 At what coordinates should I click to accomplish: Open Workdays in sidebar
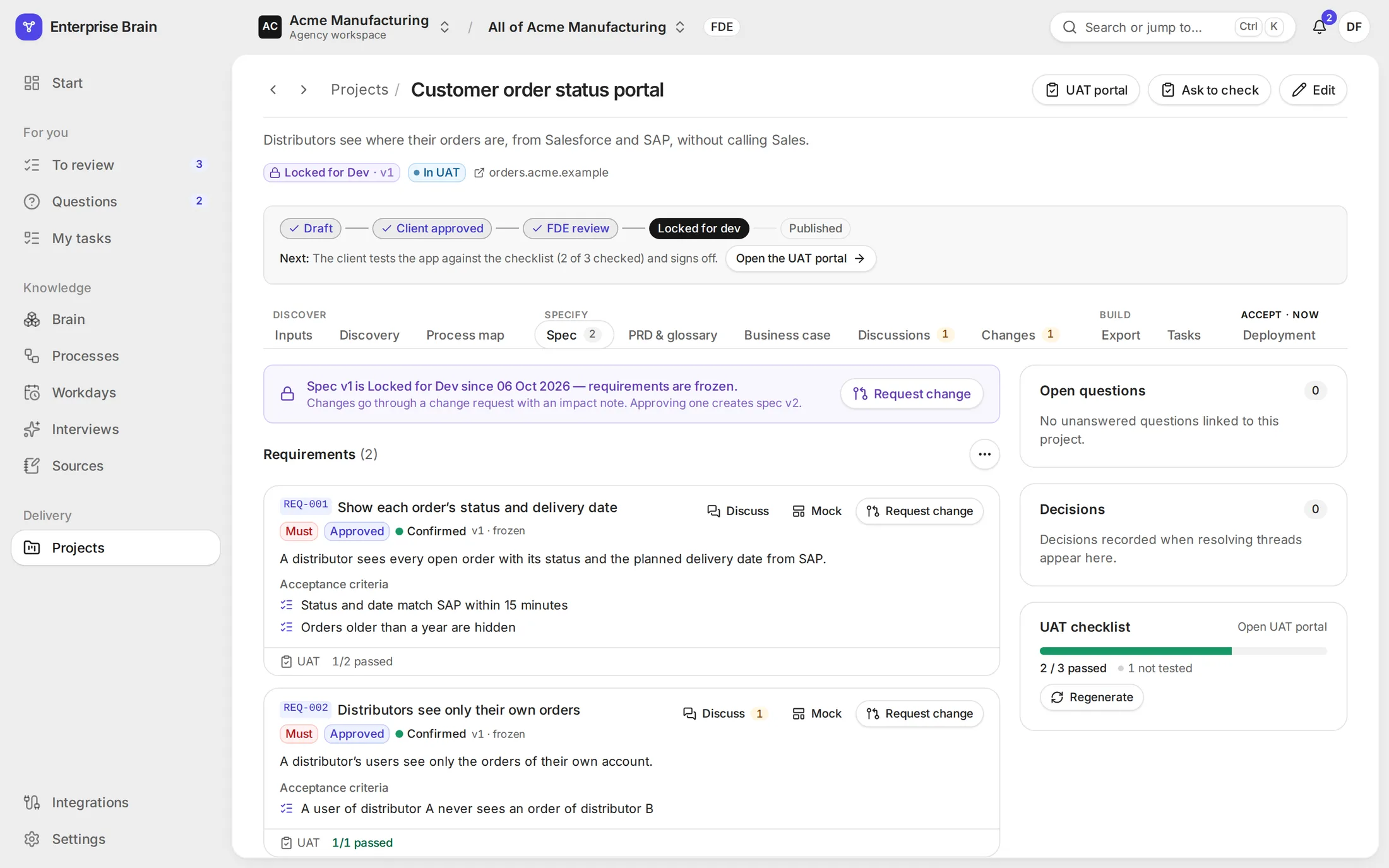tap(116, 393)
